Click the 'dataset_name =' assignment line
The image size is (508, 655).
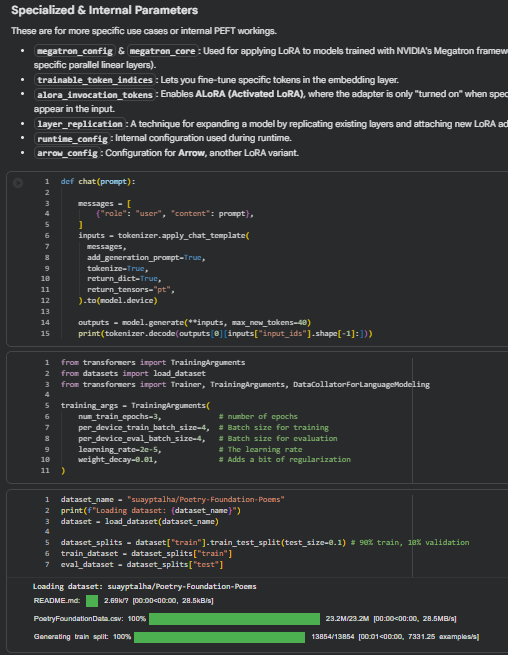pos(173,500)
